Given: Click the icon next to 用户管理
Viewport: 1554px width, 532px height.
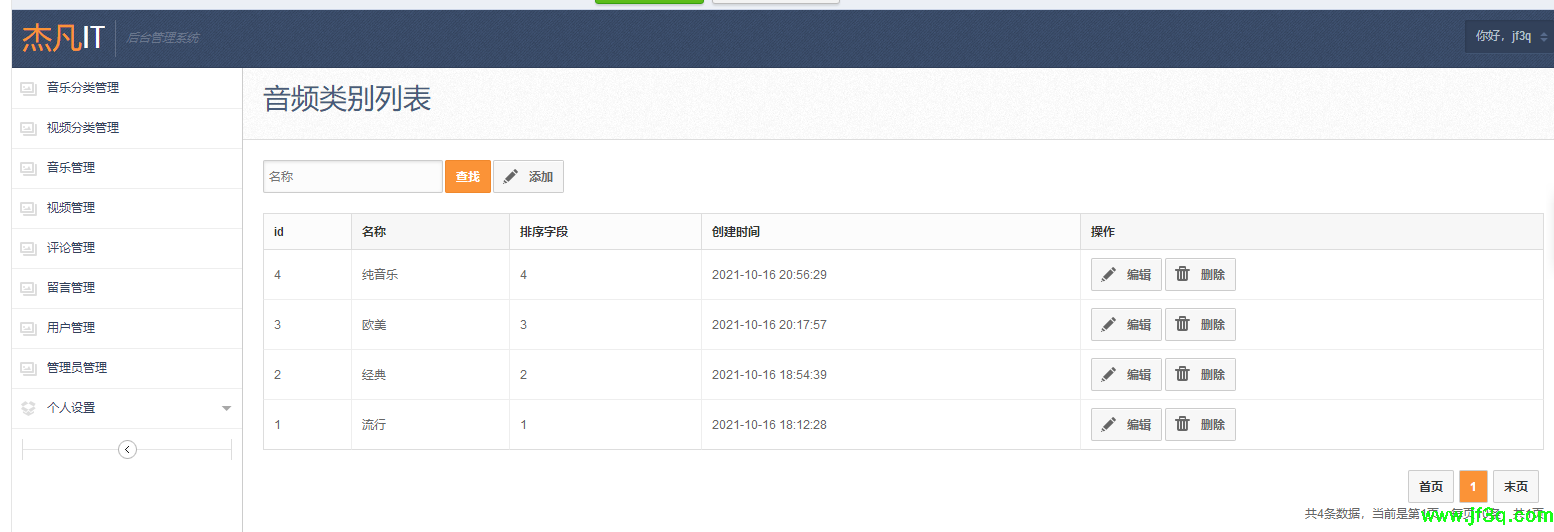Looking at the screenshot, I should coord(29,329).
